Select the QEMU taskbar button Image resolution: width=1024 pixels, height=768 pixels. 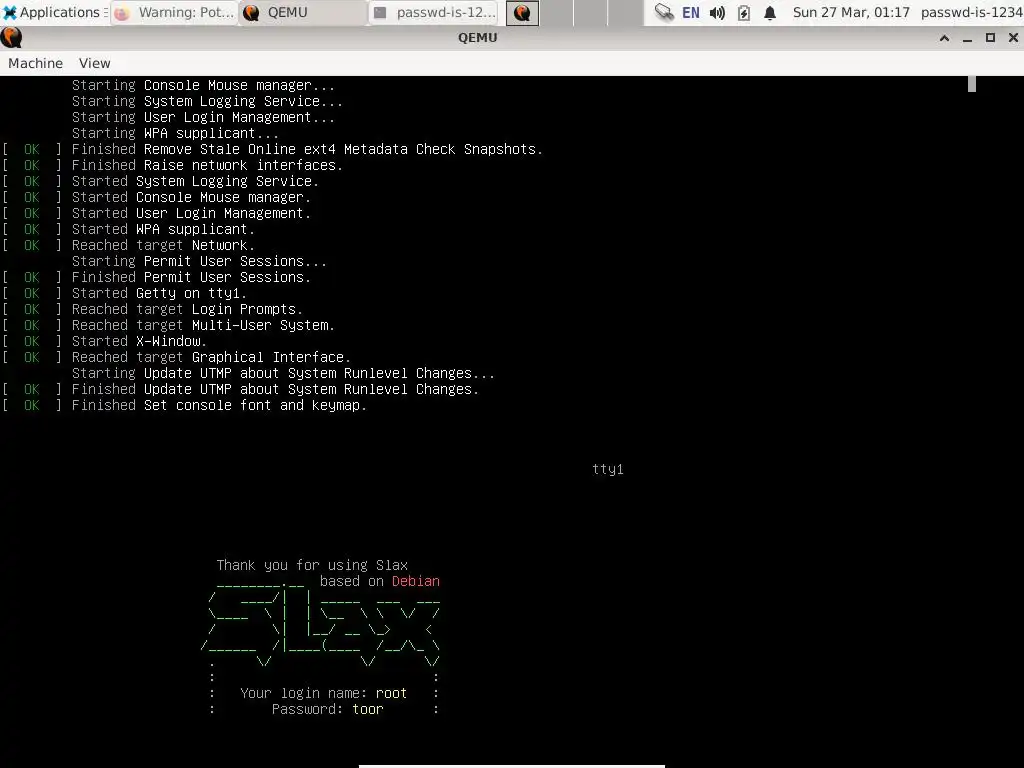coord(303,12)
